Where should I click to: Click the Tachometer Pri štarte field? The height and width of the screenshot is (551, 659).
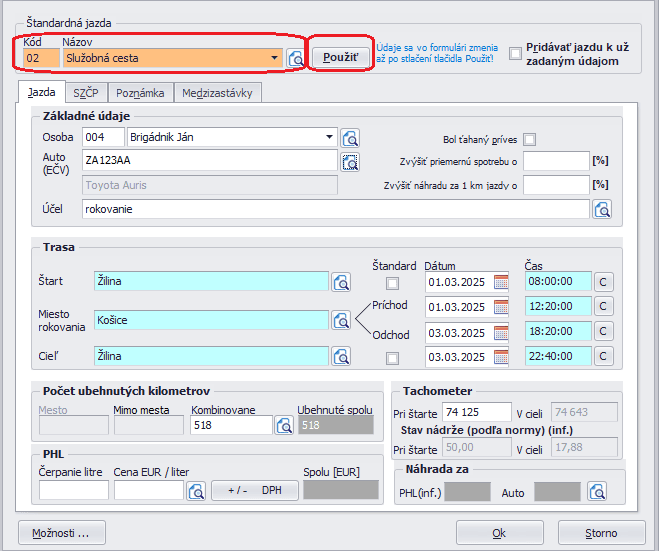coord(476,412)
